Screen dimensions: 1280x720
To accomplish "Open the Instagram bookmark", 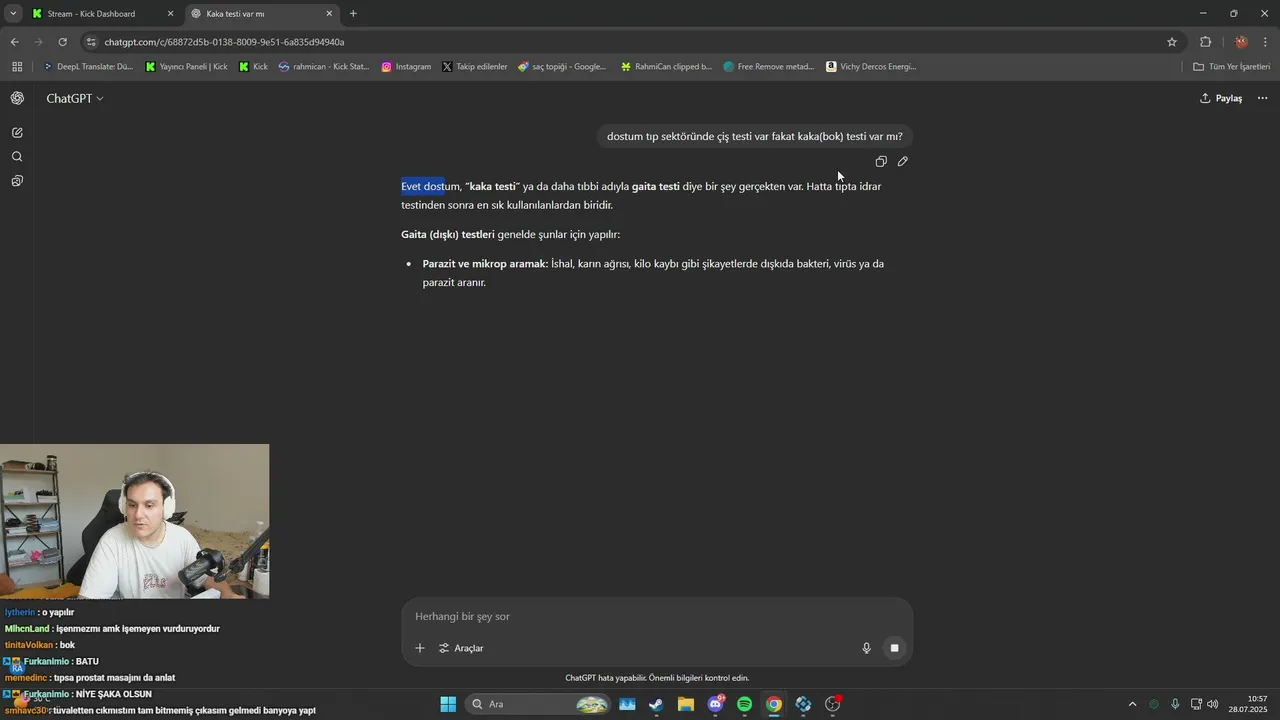I will coord(405,67).
